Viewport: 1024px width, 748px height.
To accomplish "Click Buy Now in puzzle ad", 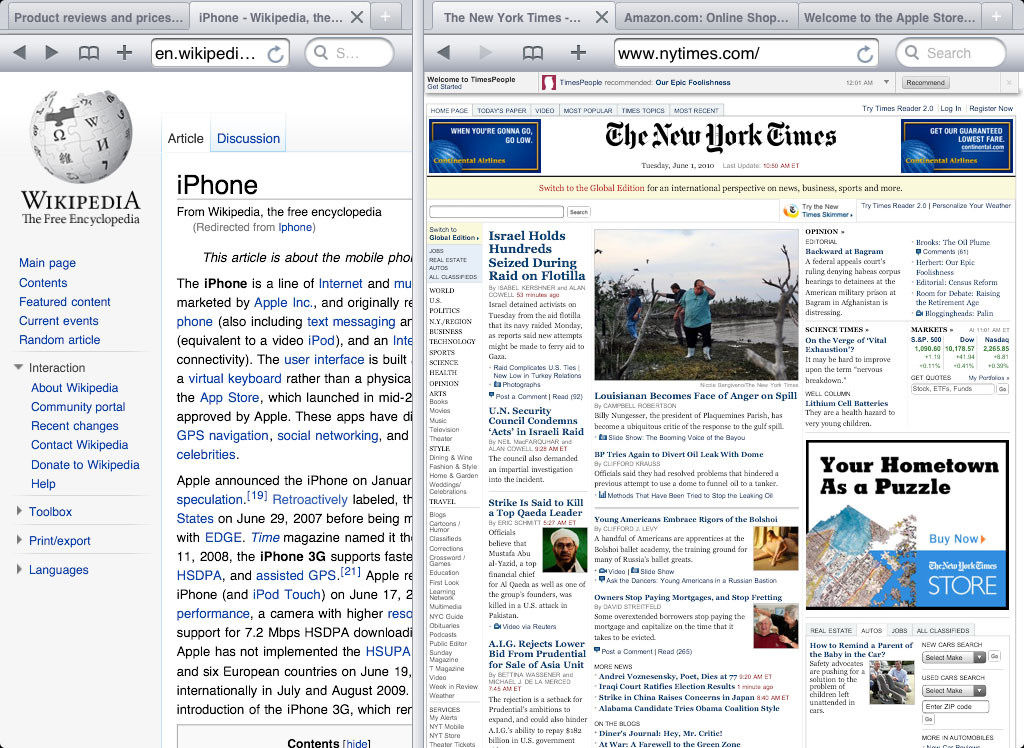I will (x=957, y=539).
